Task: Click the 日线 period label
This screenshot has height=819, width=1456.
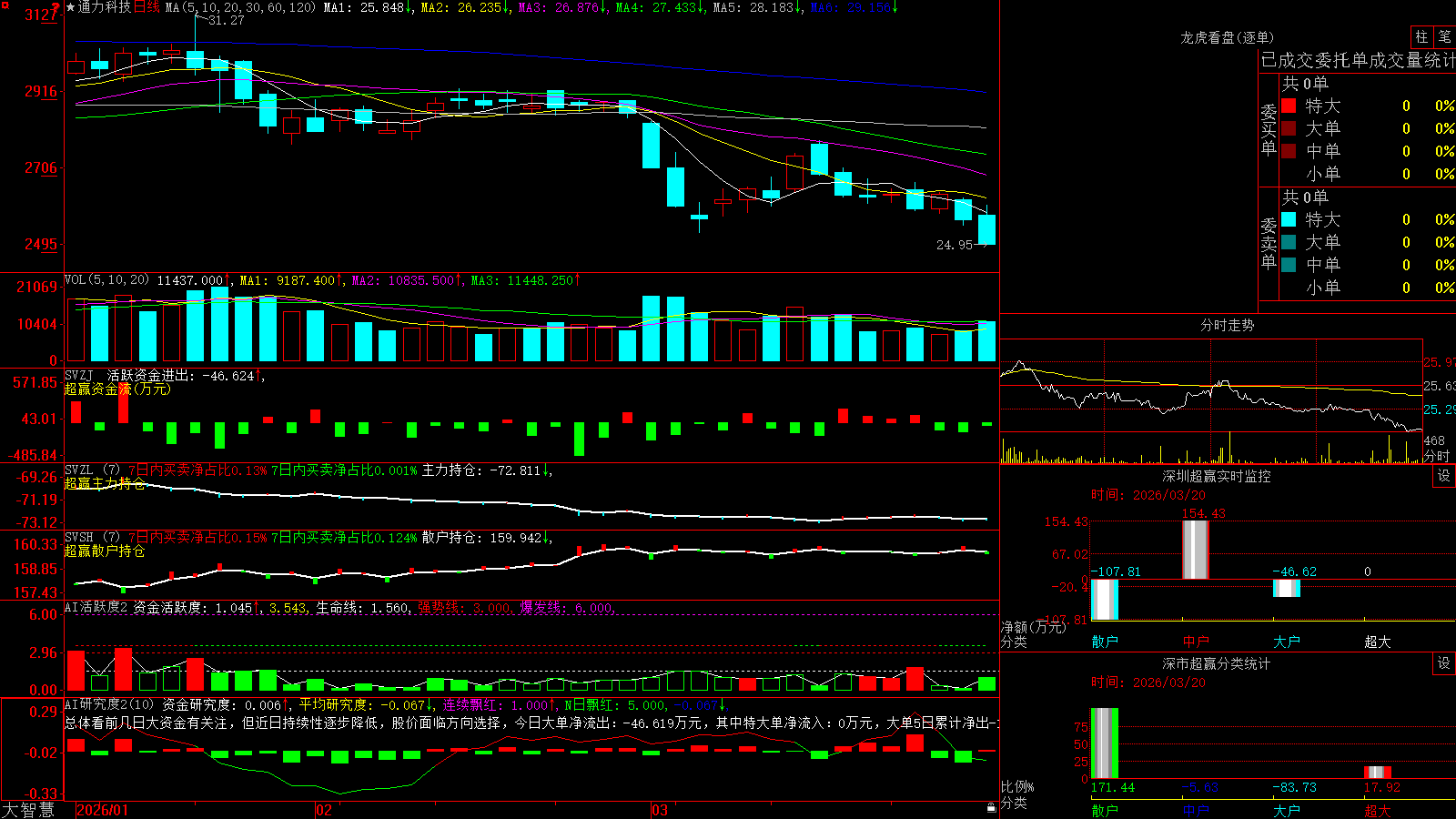Action: 147,7
